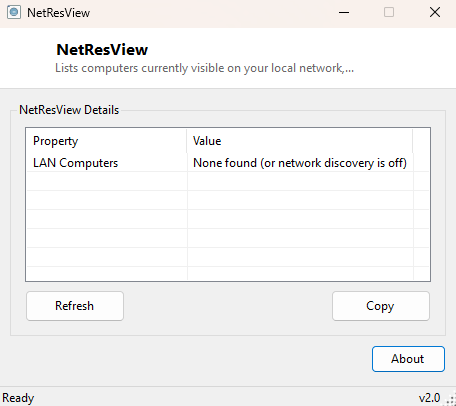This screenshot has height=406, width=456.
Task: Select the Property column header
Action: [x=106, y=141]
